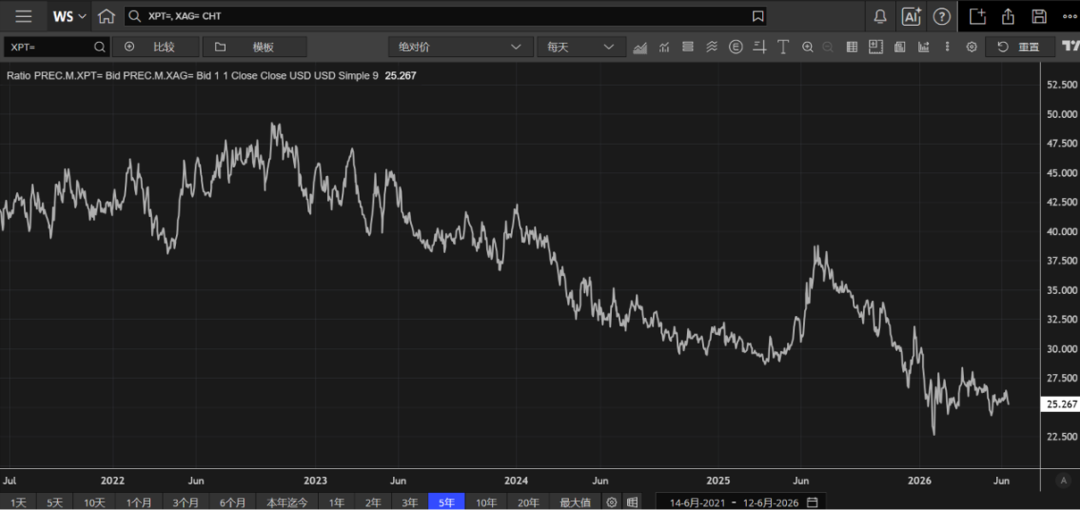Select the text annotation T tool
Image resolution: width=1080 pixels, height=510 pixels.
click(x=783, y=47)
